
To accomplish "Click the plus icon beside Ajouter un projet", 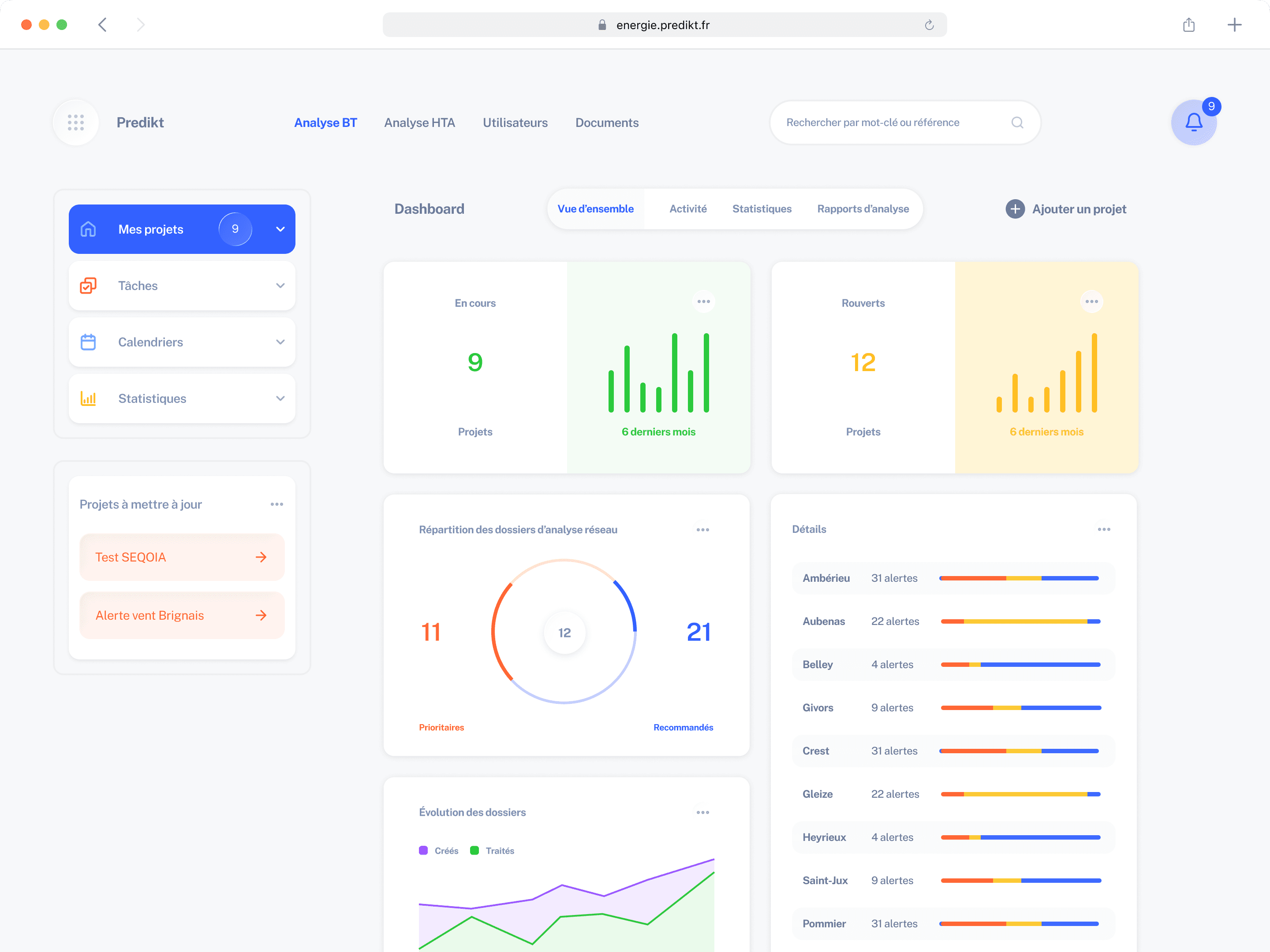I will pyautogui.click(x=1015, y=209).
